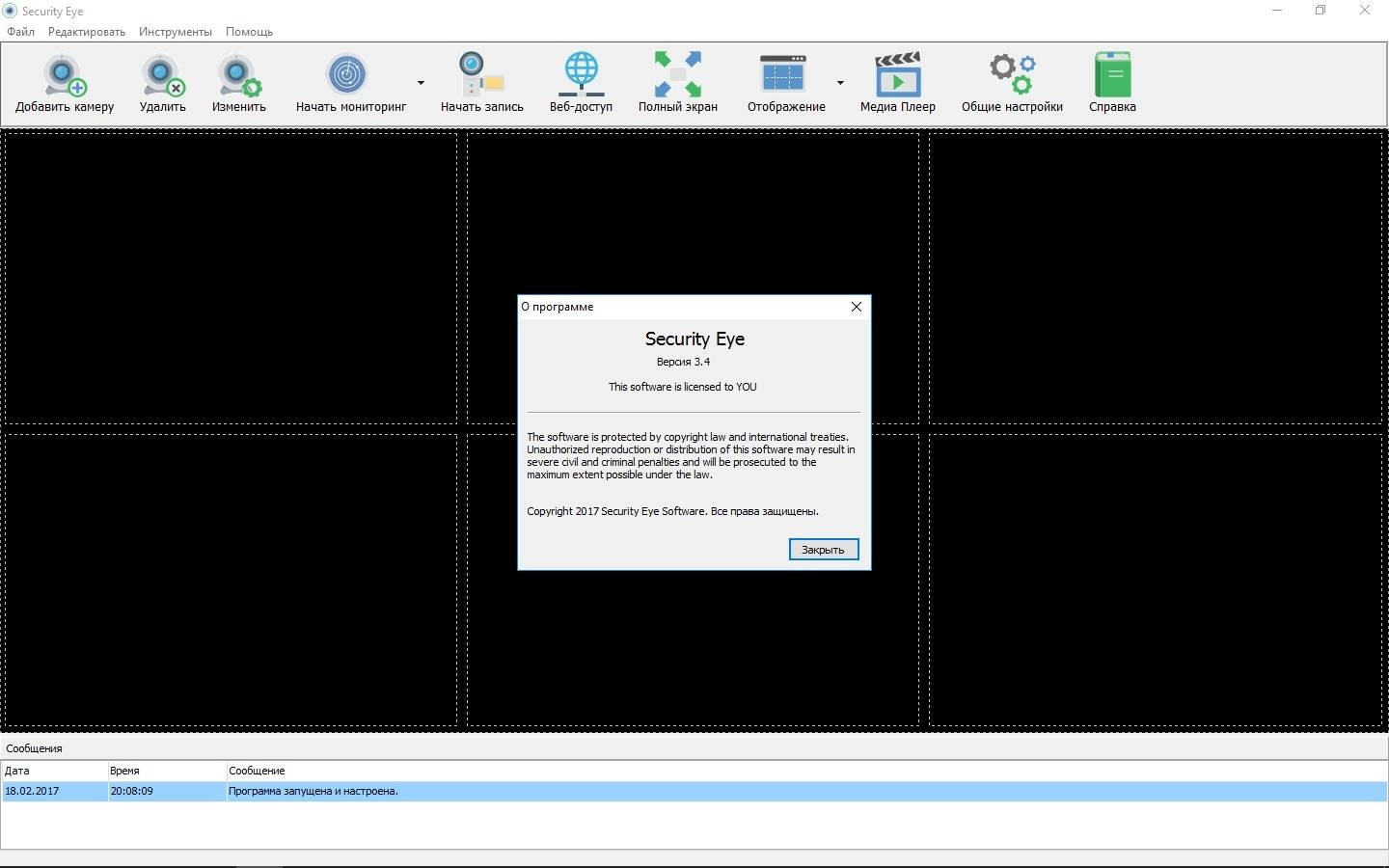Open the Справка green book icon
1389x868 pixels.
pyautogui.click(x=1112, y=74)
